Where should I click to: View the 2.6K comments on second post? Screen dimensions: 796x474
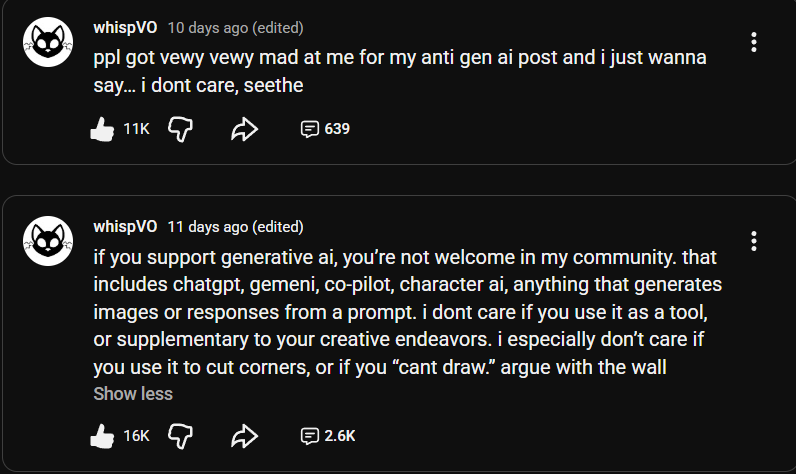tap(328, 435)
